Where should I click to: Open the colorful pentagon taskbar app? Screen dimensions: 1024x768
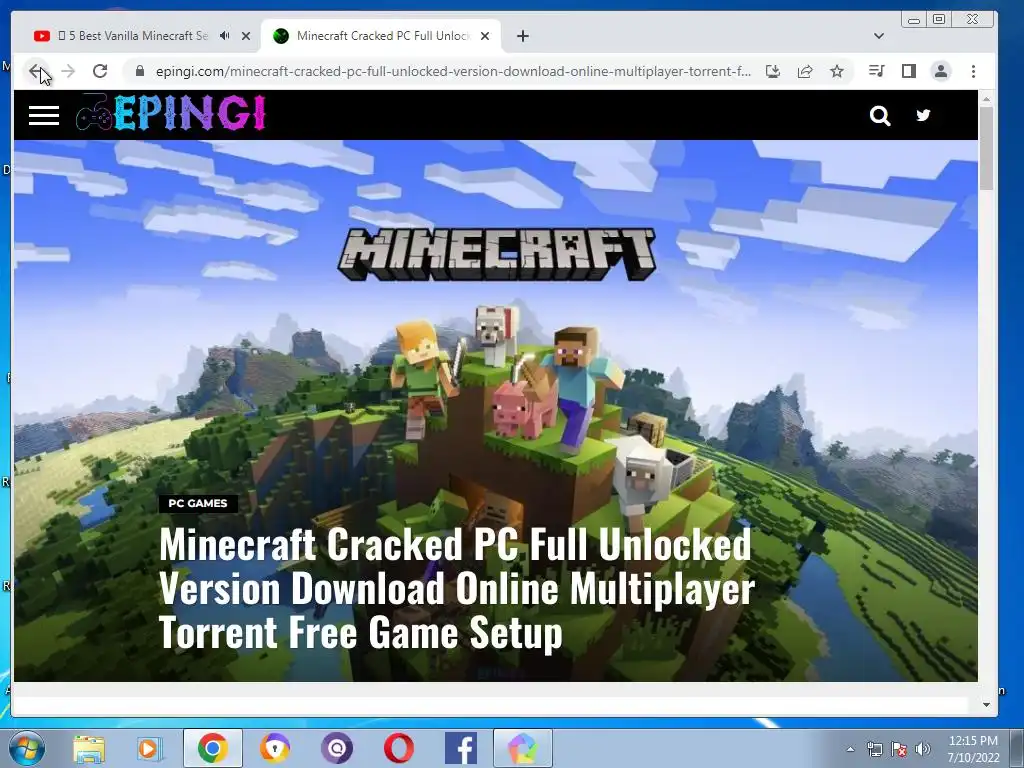[522, 748]
